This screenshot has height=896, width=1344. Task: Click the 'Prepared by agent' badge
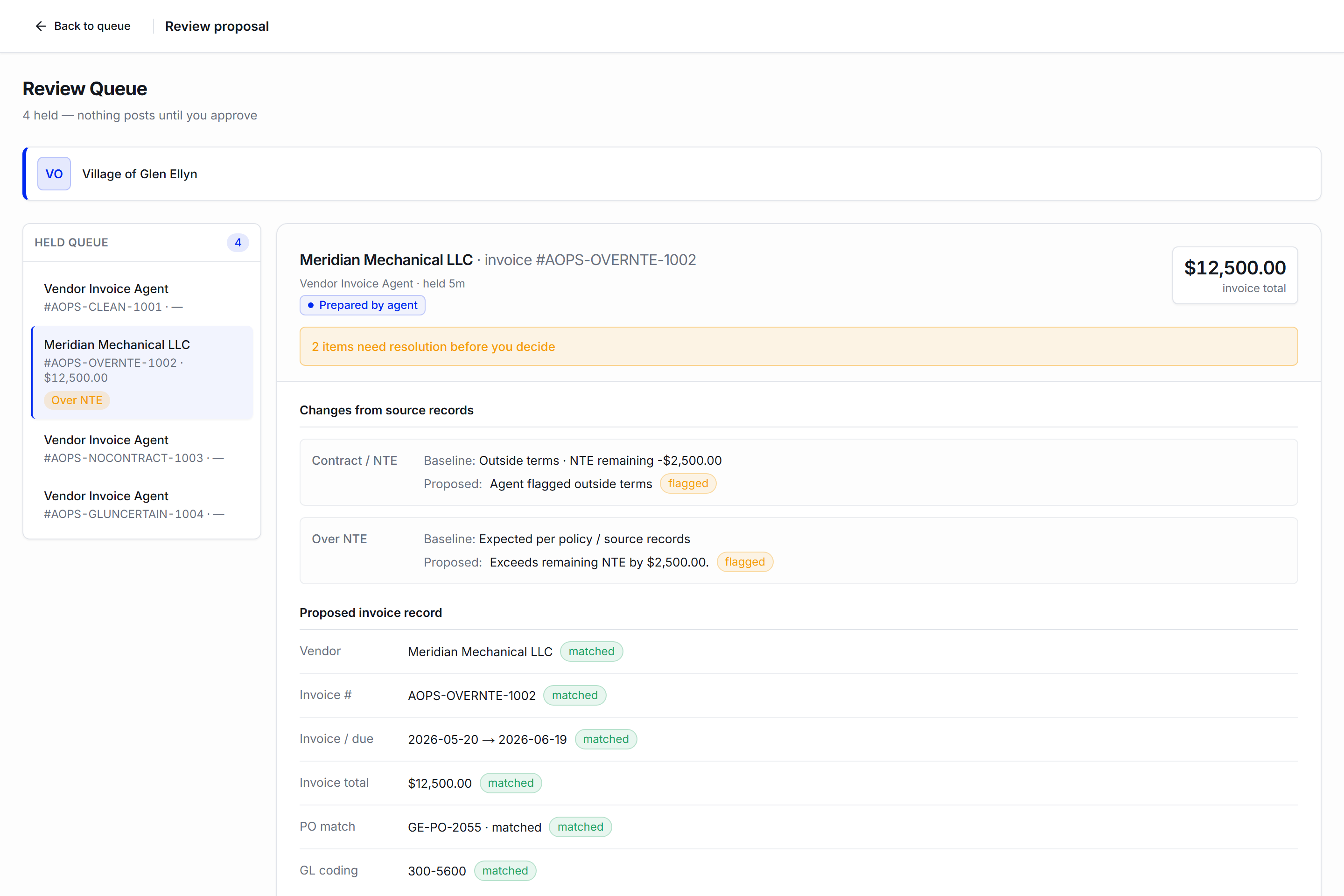coord(362,305)
